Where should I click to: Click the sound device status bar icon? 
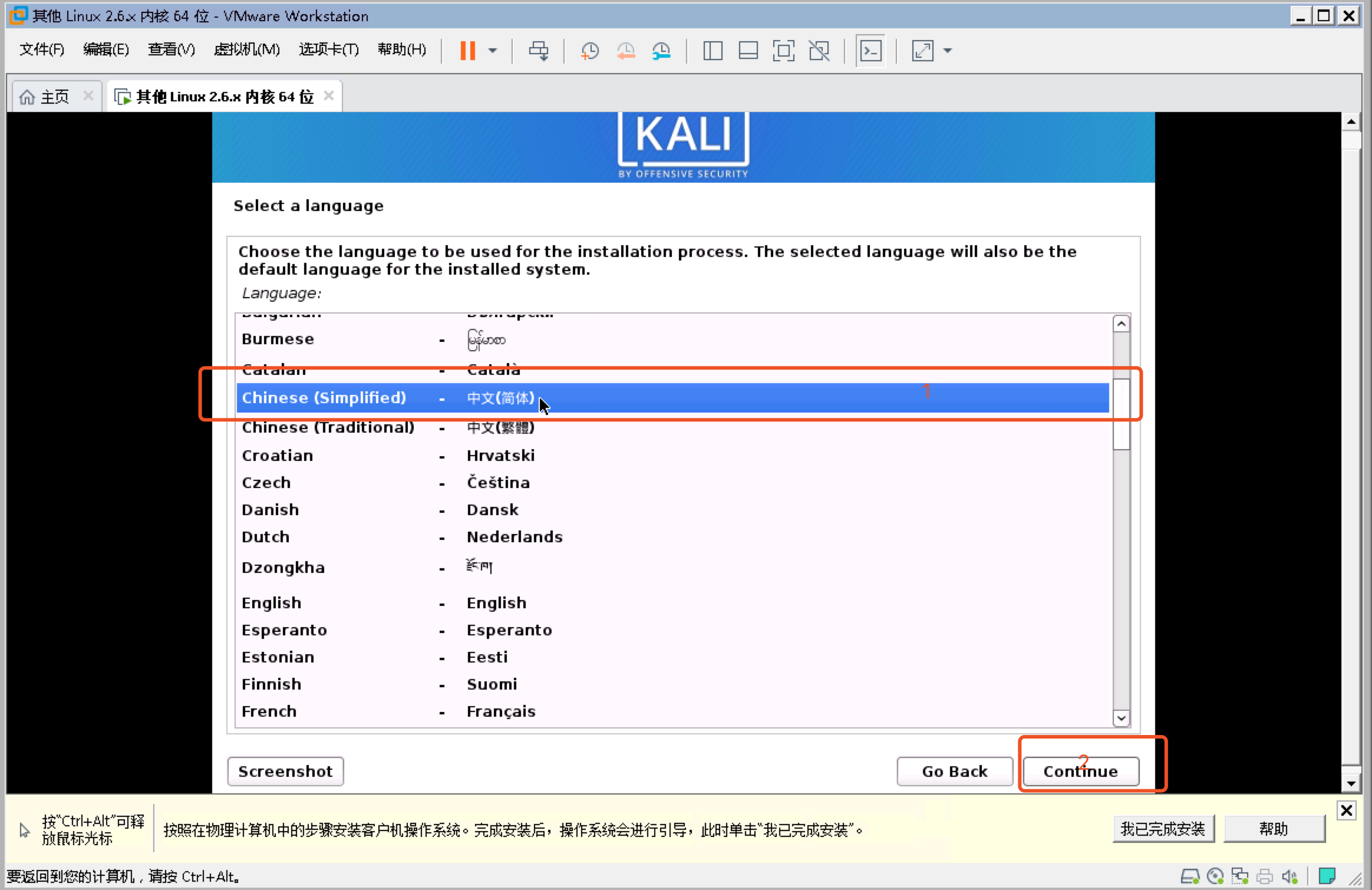click(x=1289, y=876)
